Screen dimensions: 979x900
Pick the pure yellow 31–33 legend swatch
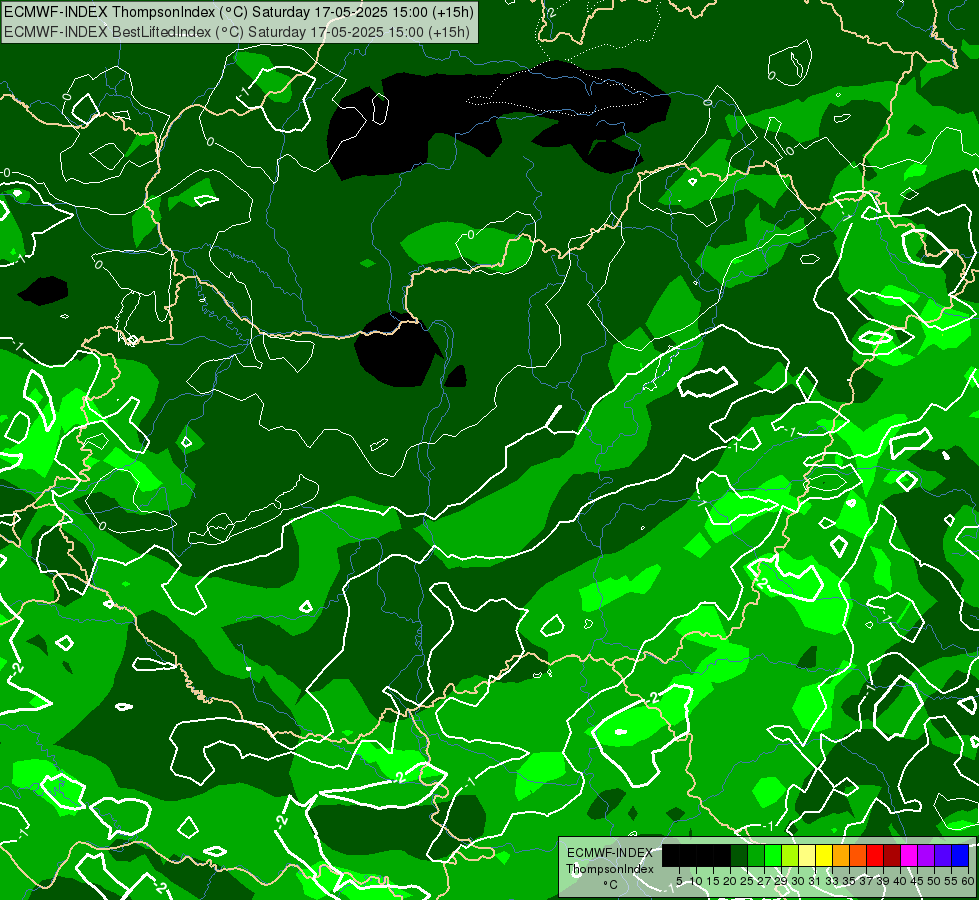(824, 855)
